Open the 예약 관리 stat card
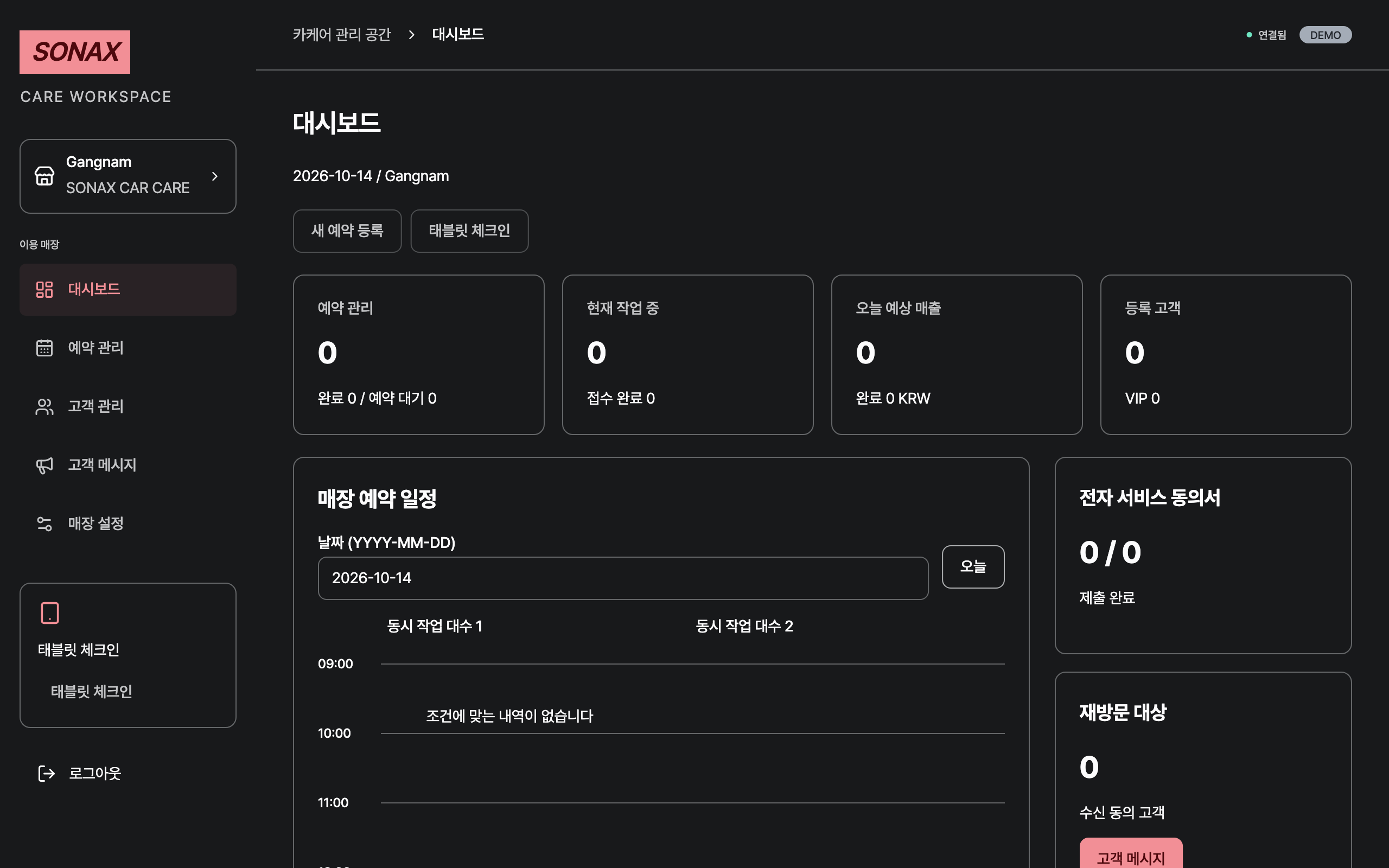This screenshot has width=1389, height=868. 418,355
